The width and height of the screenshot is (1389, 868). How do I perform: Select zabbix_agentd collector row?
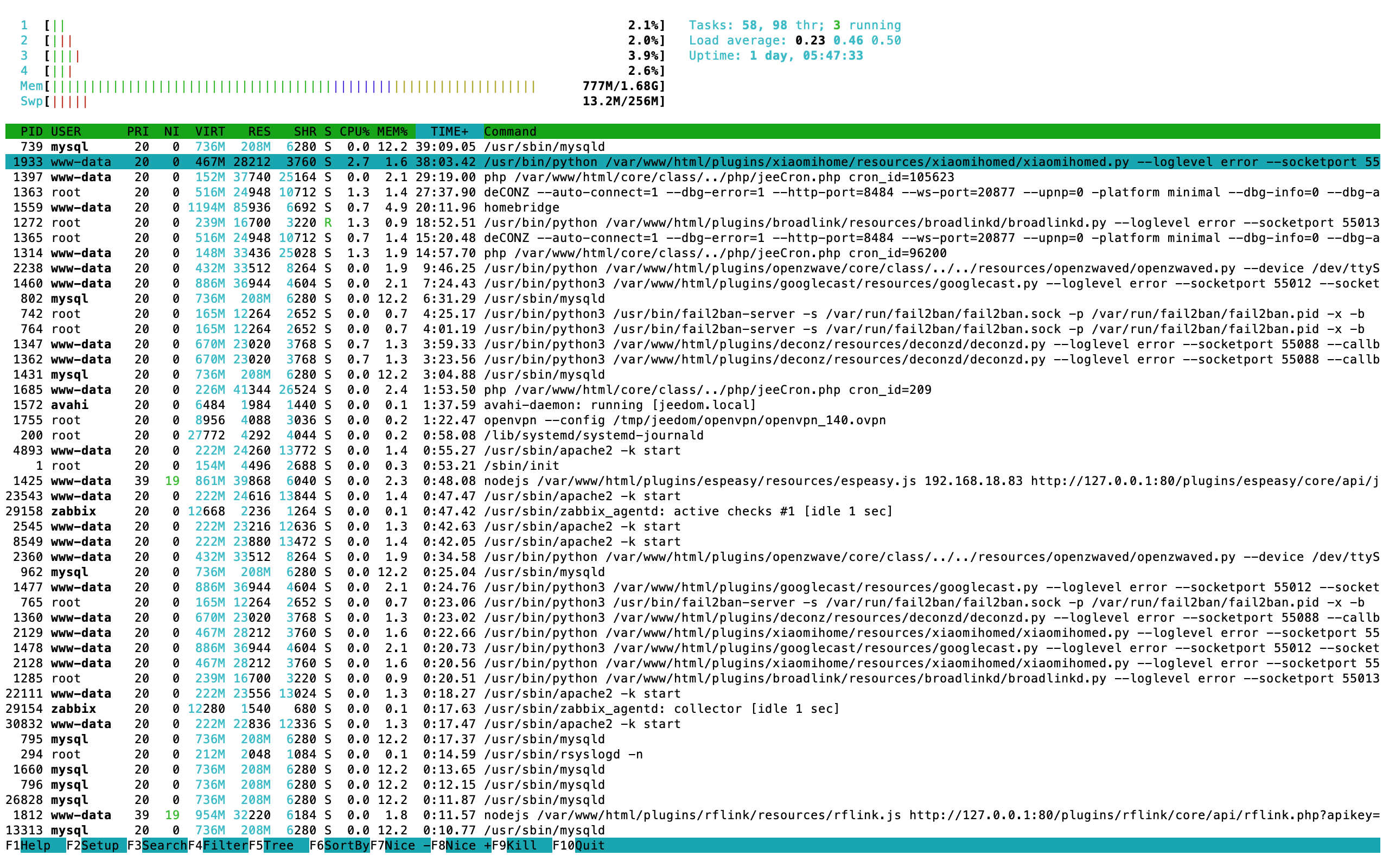coord(693,709)
